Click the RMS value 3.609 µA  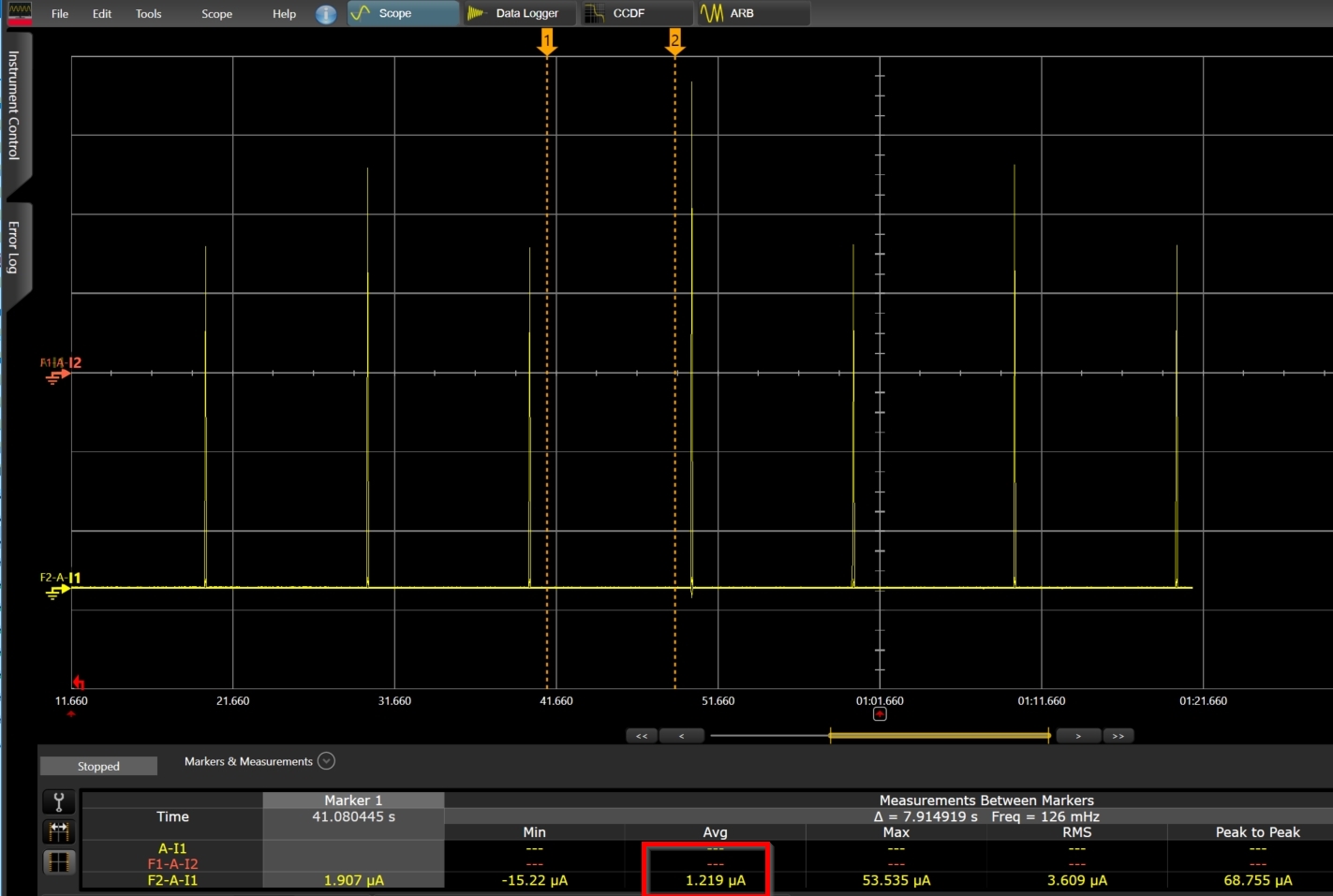1077,880
